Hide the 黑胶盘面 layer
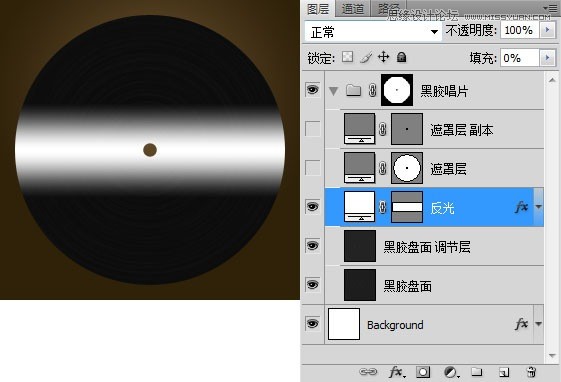 point(312,285)
